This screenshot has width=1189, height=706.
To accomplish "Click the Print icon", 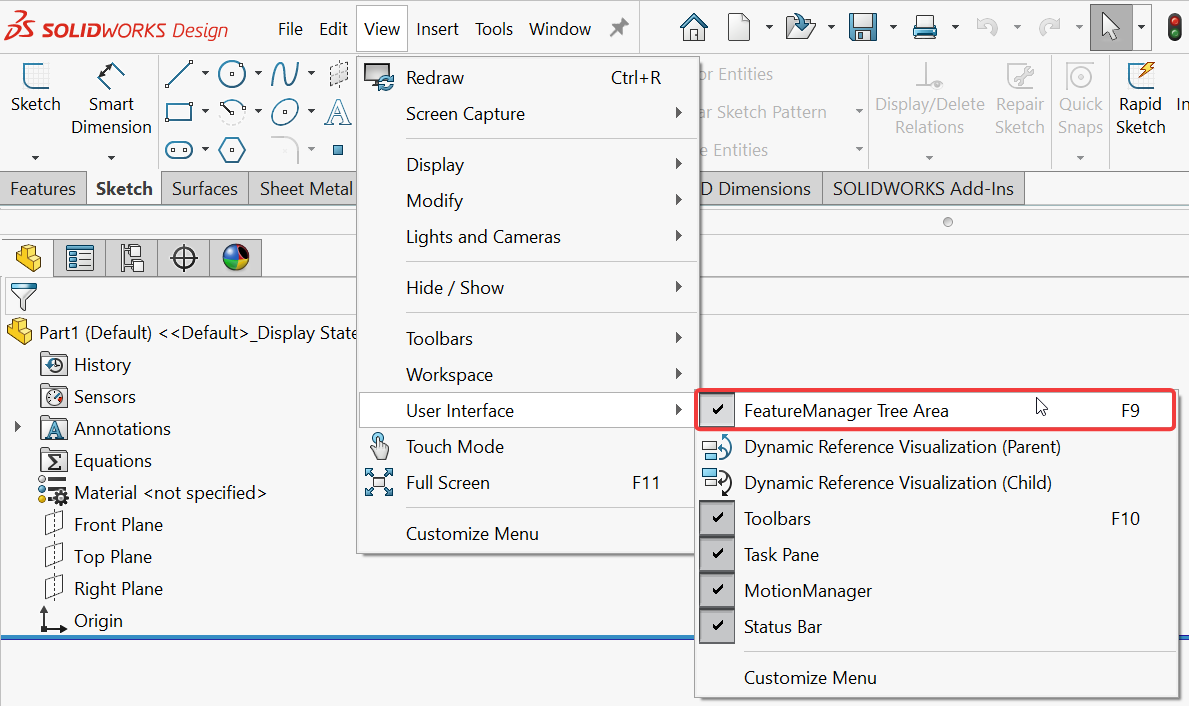I will (925, 28).
